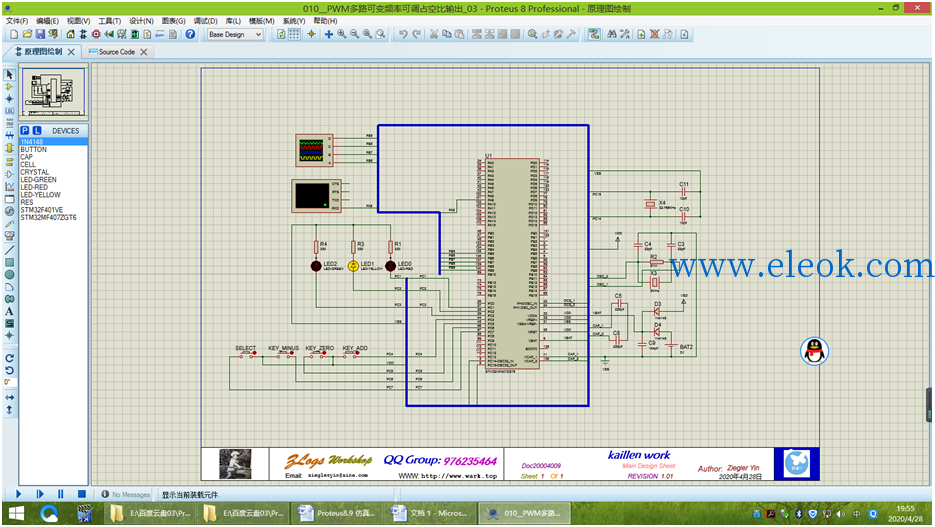Zoom out using the magnifier minus icon
Image resolution: width=935 pixels, height=527 pixels.
354,35
